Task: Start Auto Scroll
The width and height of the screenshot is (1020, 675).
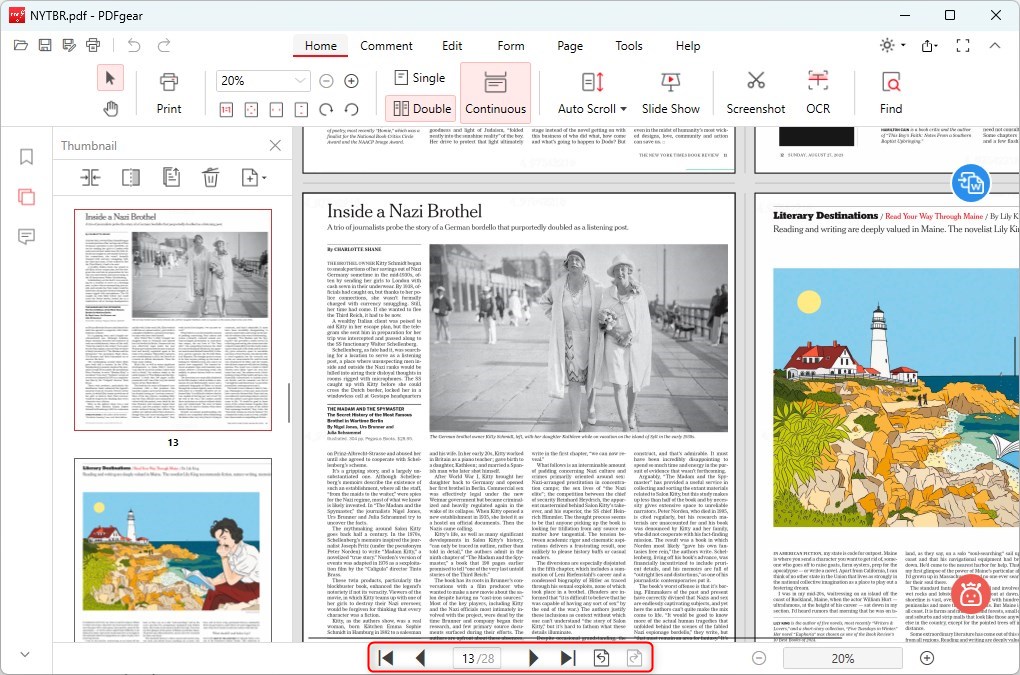Action: [x=586, y=93]
